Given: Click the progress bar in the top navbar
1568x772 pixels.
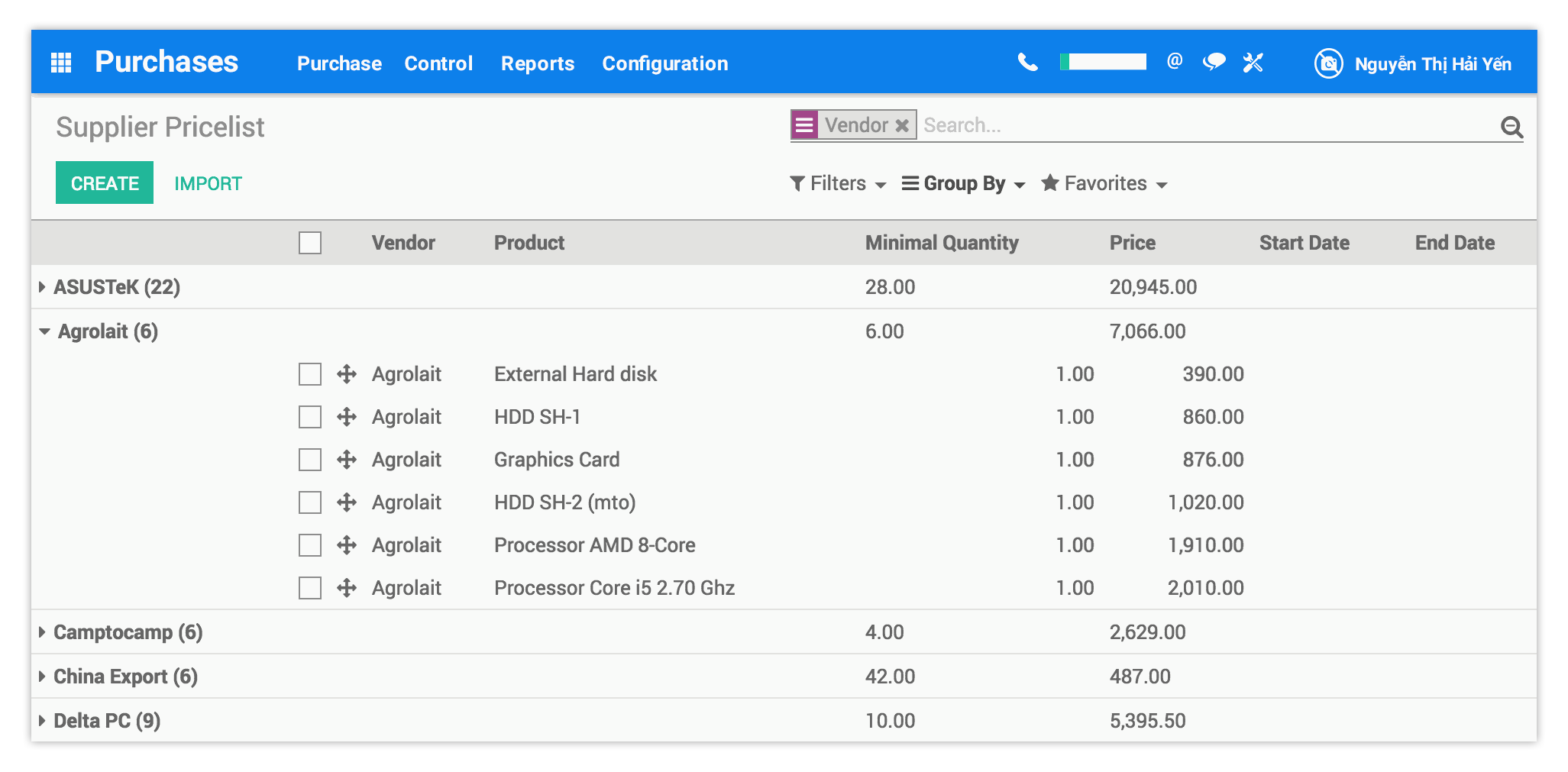Looking at the screenshot, I should pyautogui.click(x=1103, y=60).
